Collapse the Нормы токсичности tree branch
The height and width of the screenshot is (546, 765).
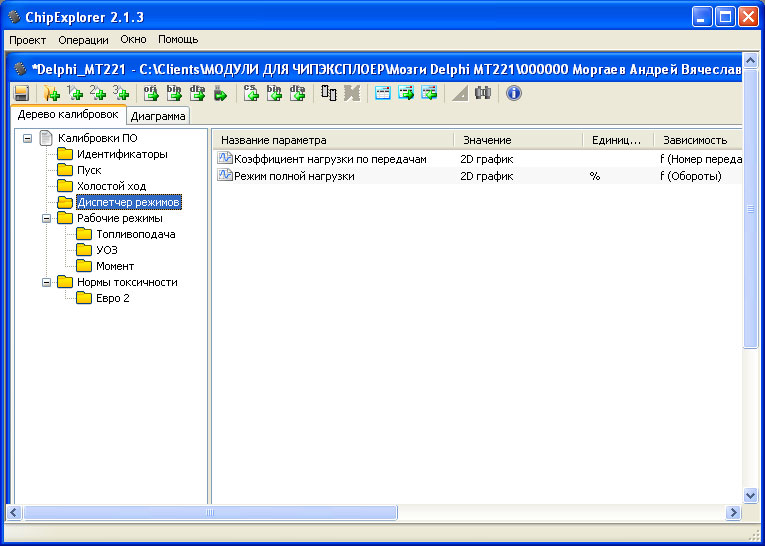pyautogui.click(x=47, y=282)
